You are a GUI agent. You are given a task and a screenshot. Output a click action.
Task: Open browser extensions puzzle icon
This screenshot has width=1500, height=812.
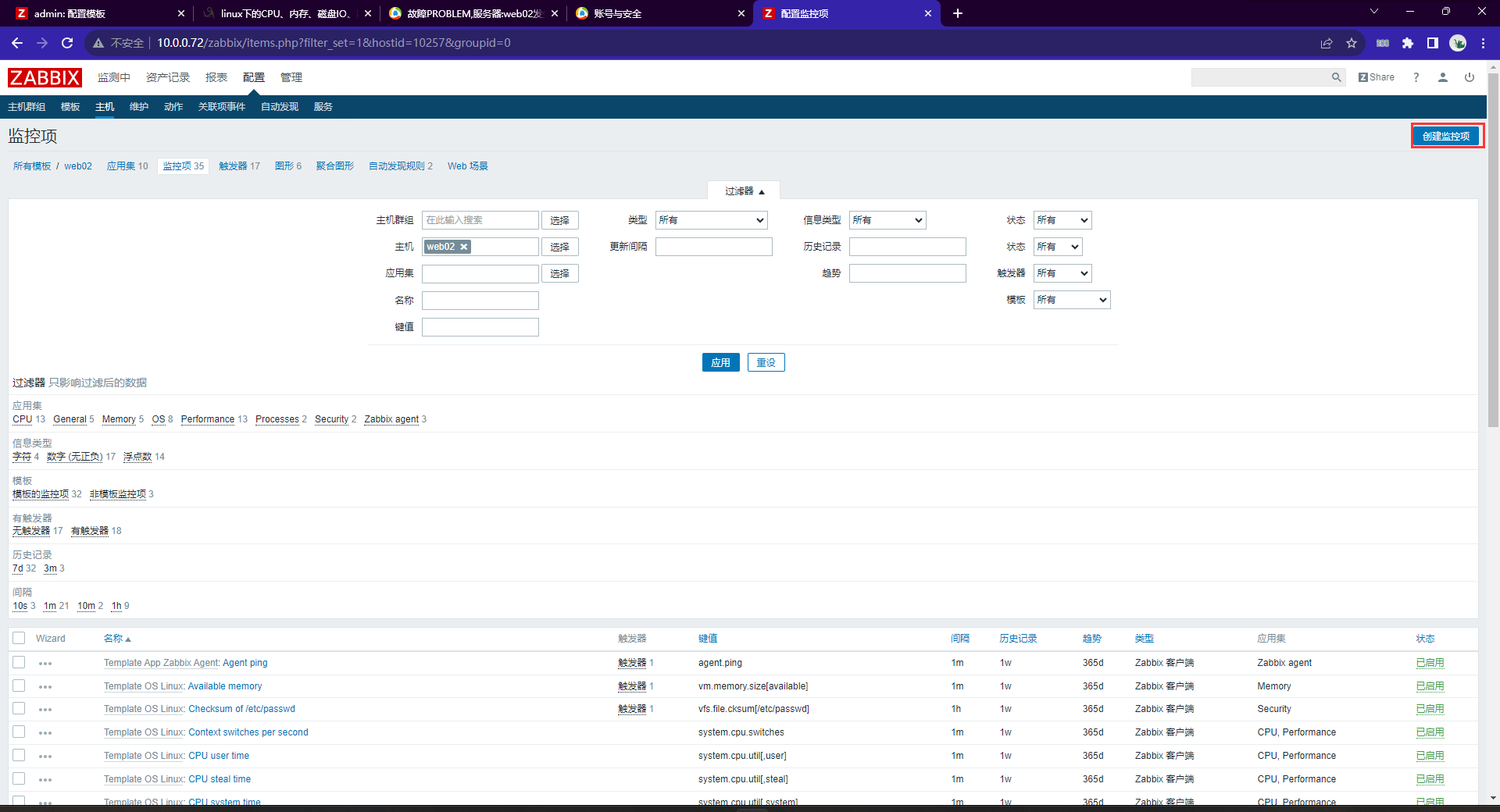coord(1408,43)
